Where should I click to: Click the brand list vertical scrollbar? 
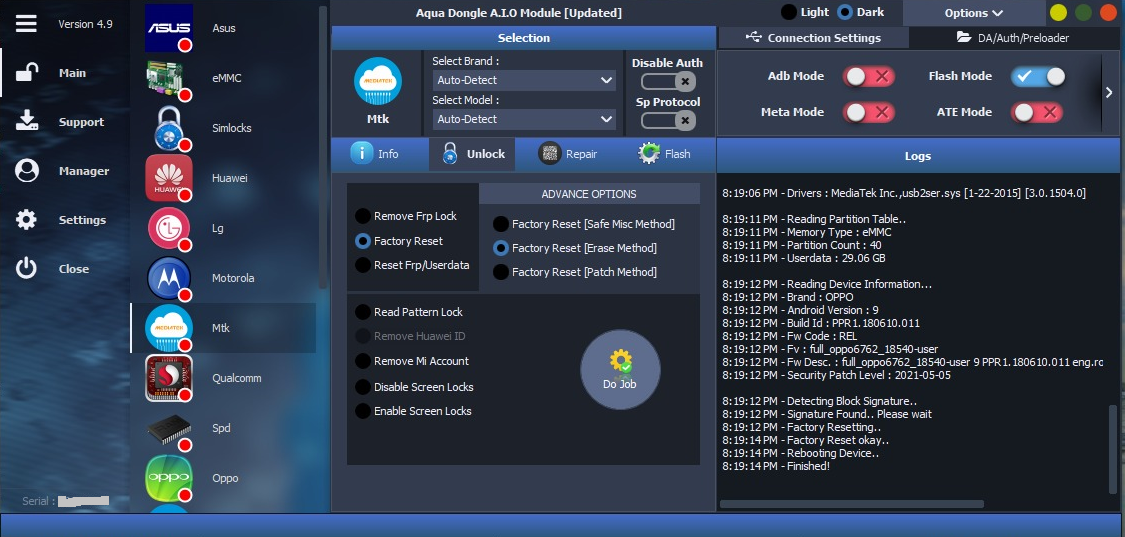323,147
